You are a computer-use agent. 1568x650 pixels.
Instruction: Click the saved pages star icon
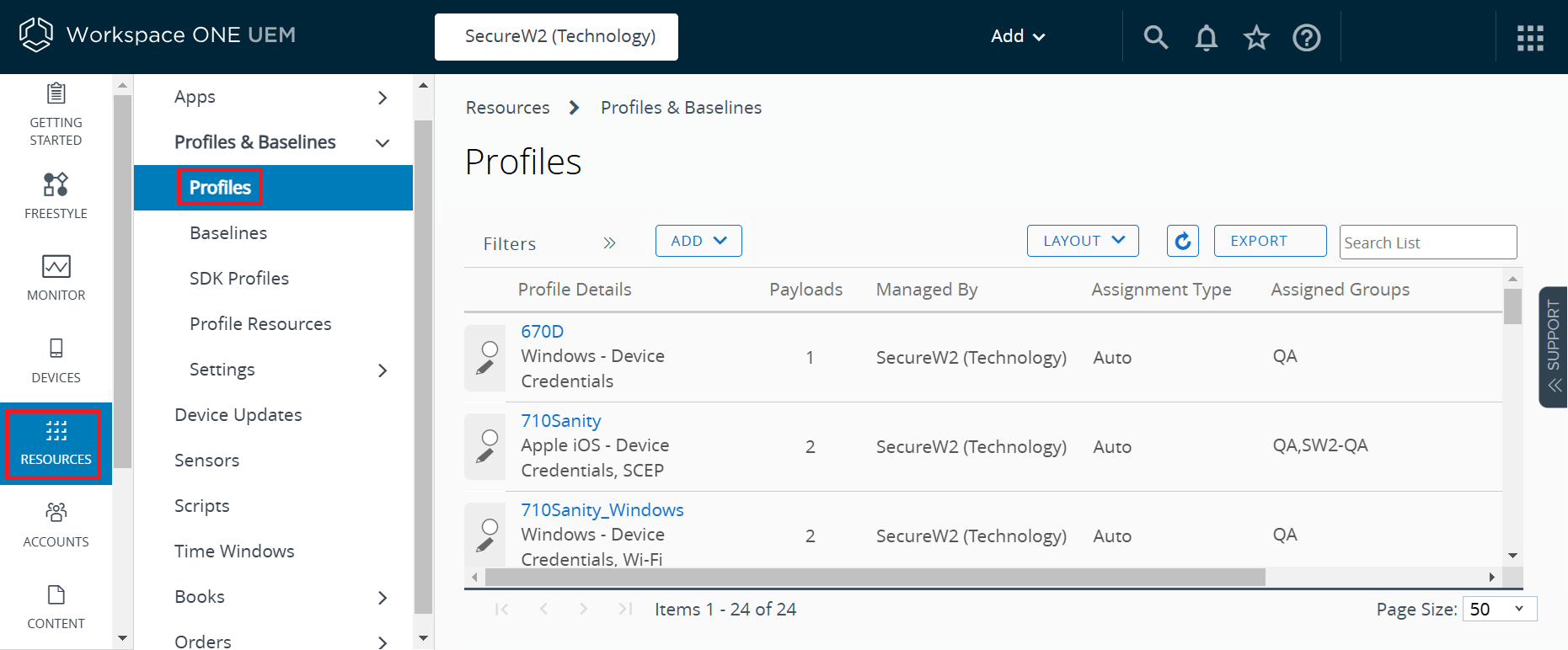tap(1256, 37)
